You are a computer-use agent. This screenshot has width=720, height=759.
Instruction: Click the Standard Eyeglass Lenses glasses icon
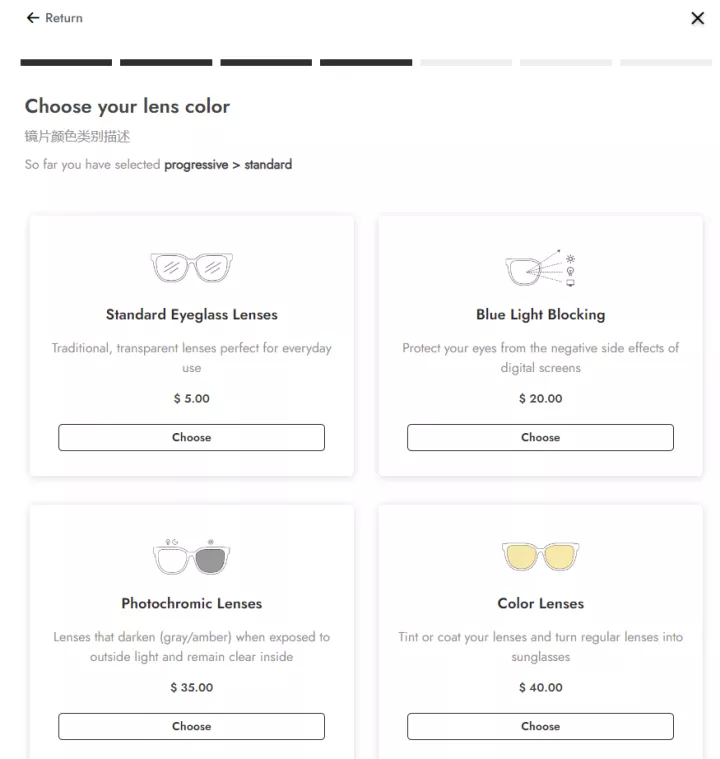pyautogui.click(x=191, y=267)
